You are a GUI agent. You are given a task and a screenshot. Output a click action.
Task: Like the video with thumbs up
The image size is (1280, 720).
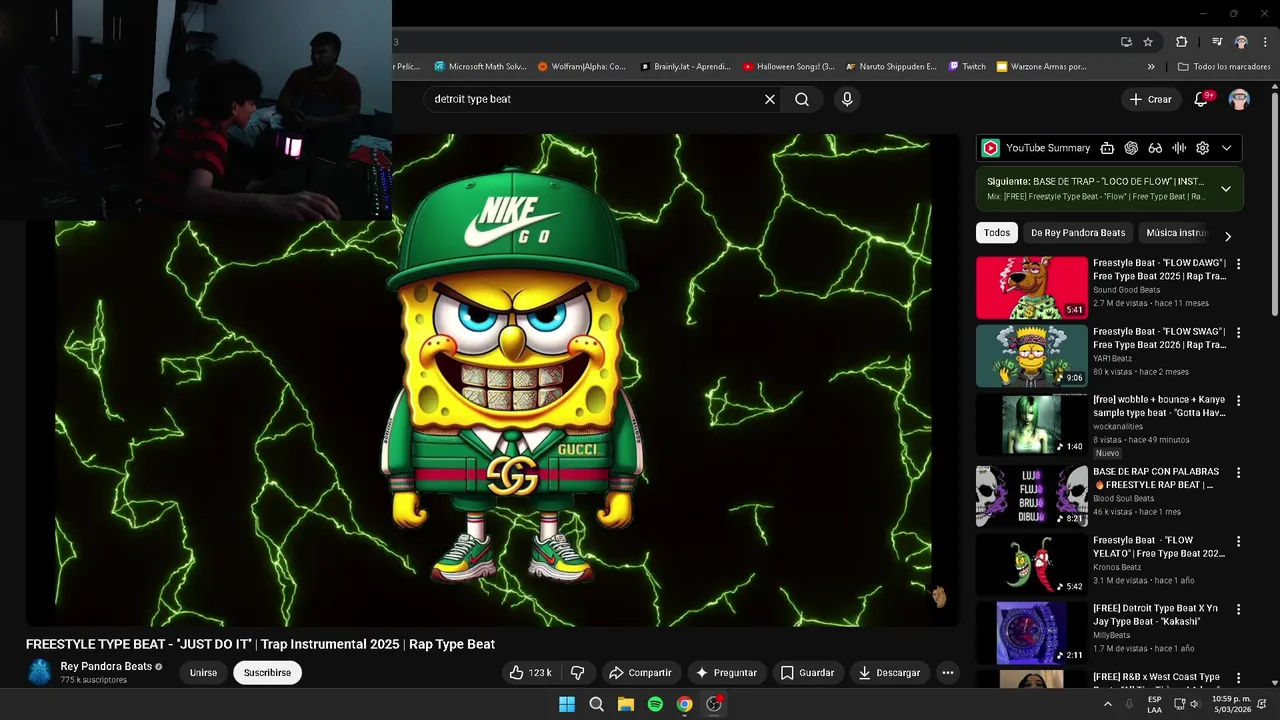point(530,673)
